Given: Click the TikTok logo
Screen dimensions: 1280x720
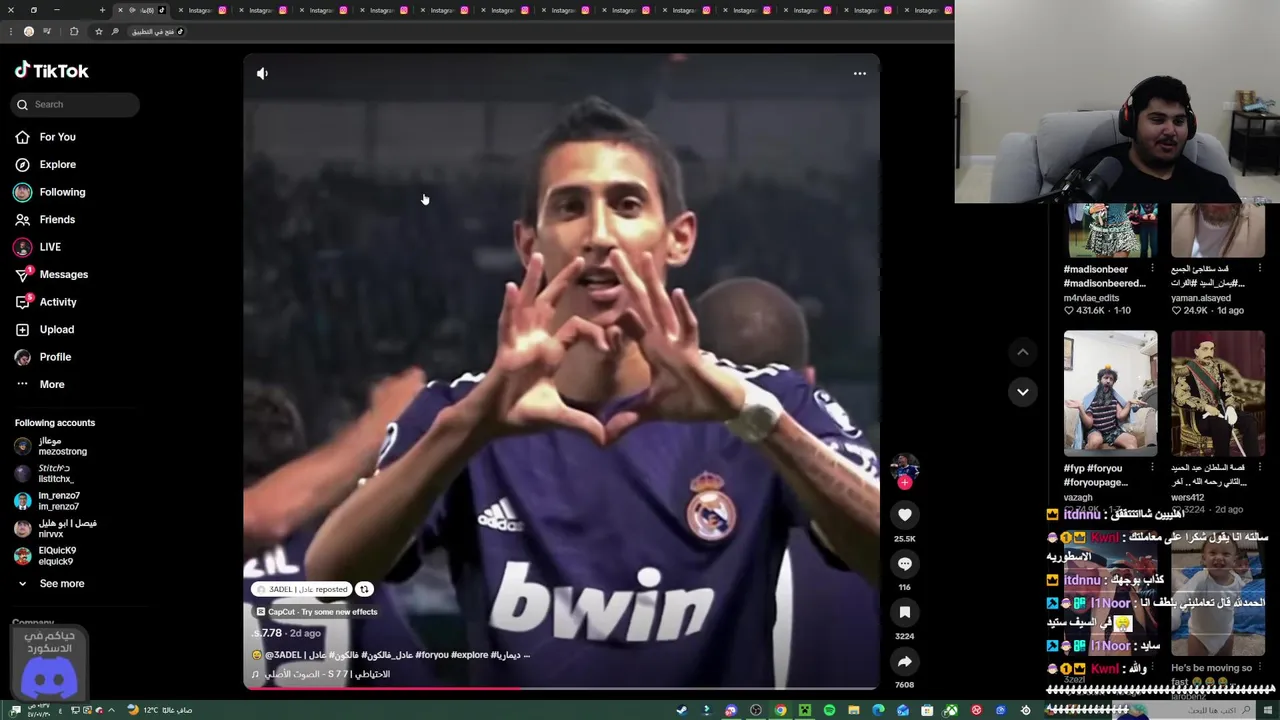Looking at the screenshot, I should point(52,70).
